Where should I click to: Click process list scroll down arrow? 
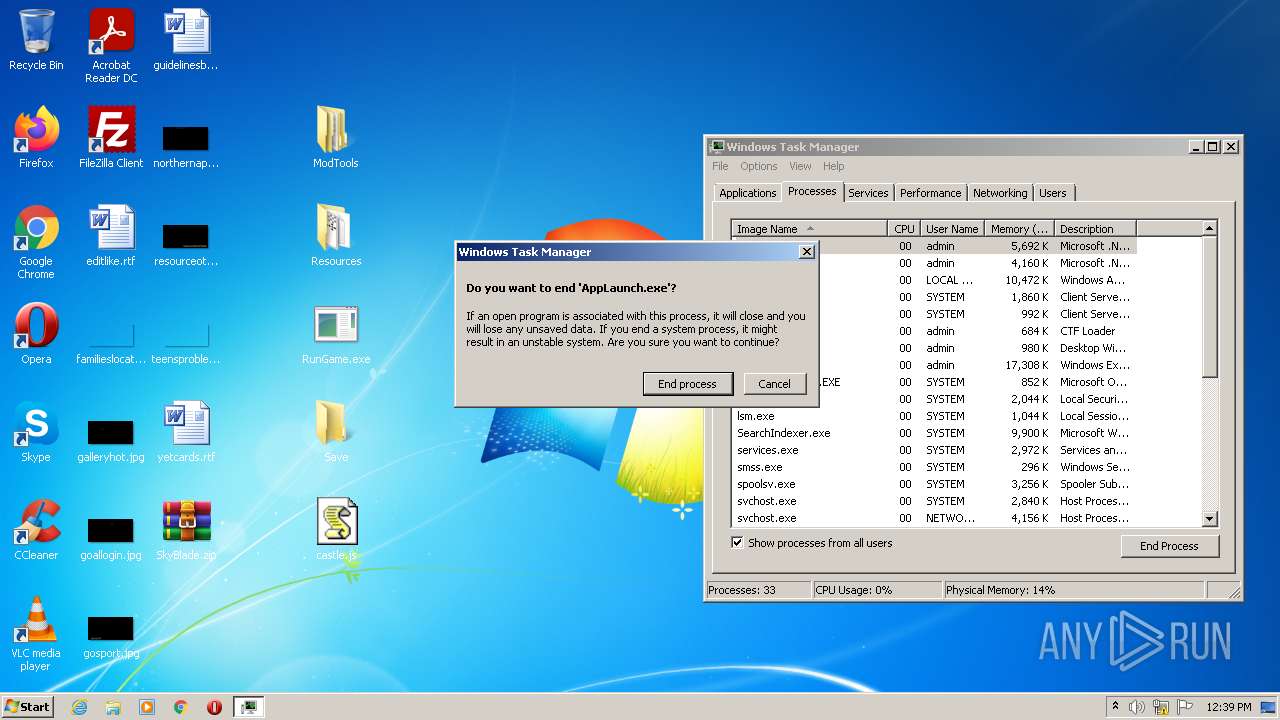(x=1209, y=519)
